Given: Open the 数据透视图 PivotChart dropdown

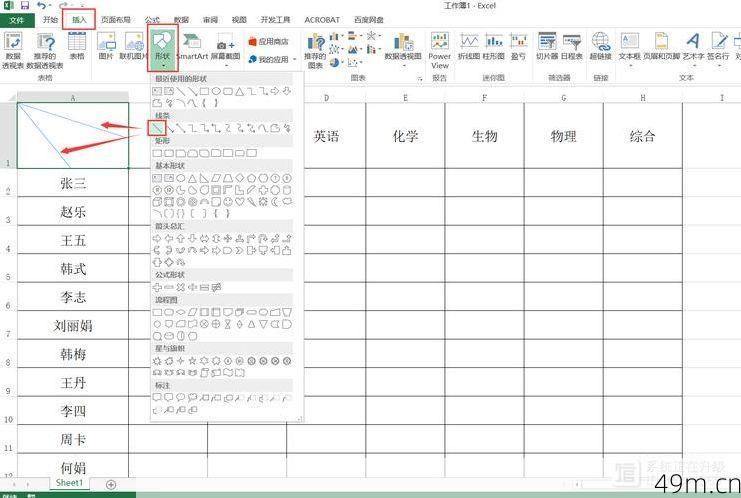Looking at the screenshot, I should (x=404, y=57).
